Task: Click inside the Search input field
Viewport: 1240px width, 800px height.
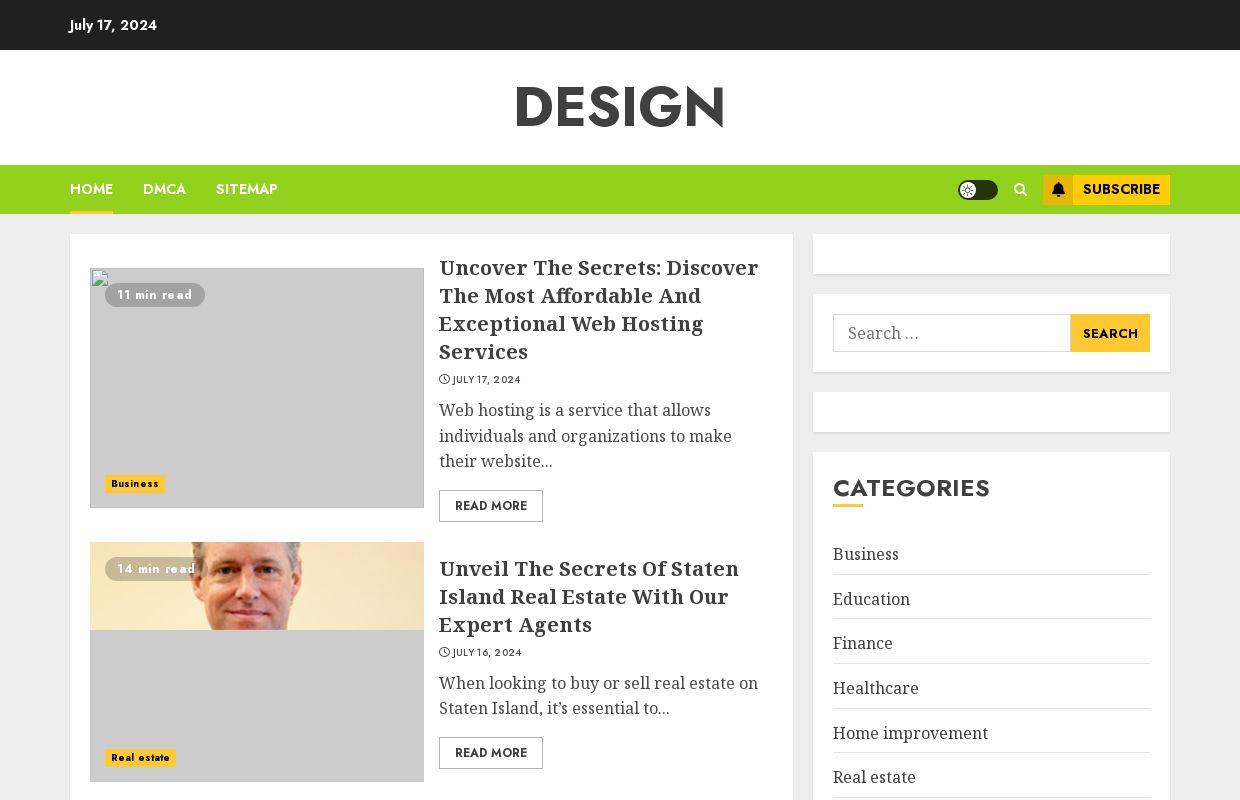Action: [x=951, y=333]
